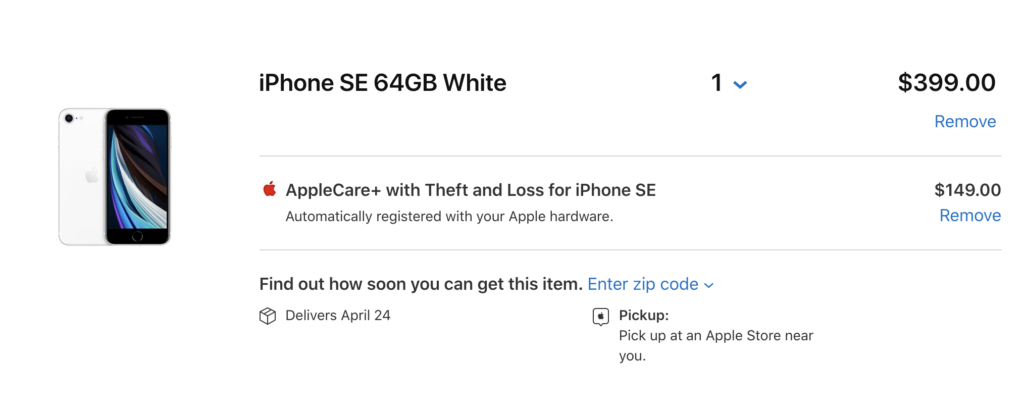The width and height of the screenshot is (1024, 413).
Task: Click the small chevron after Enter zip code
Action: (709, 285)
